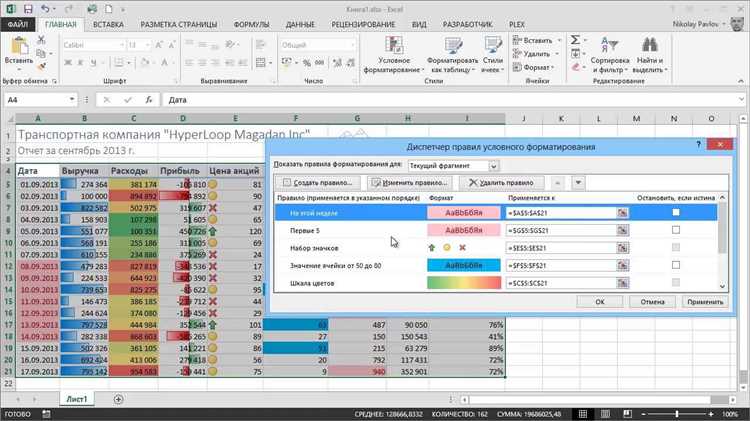
Task: Switch to the PLEX tab
Action: click(x=517, y=24)
